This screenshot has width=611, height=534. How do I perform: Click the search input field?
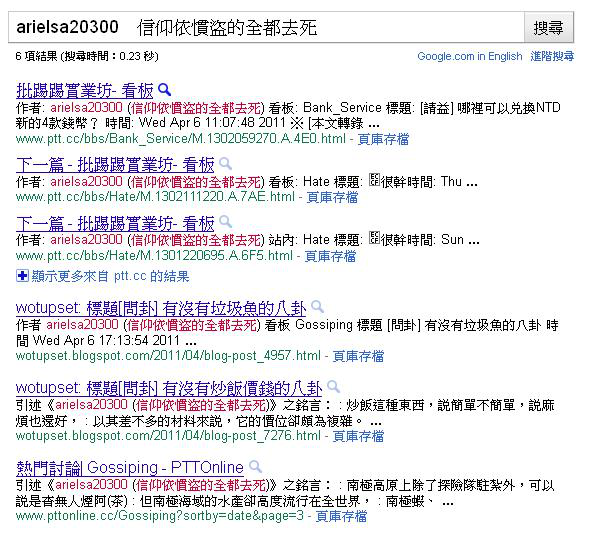pos(266,27)
